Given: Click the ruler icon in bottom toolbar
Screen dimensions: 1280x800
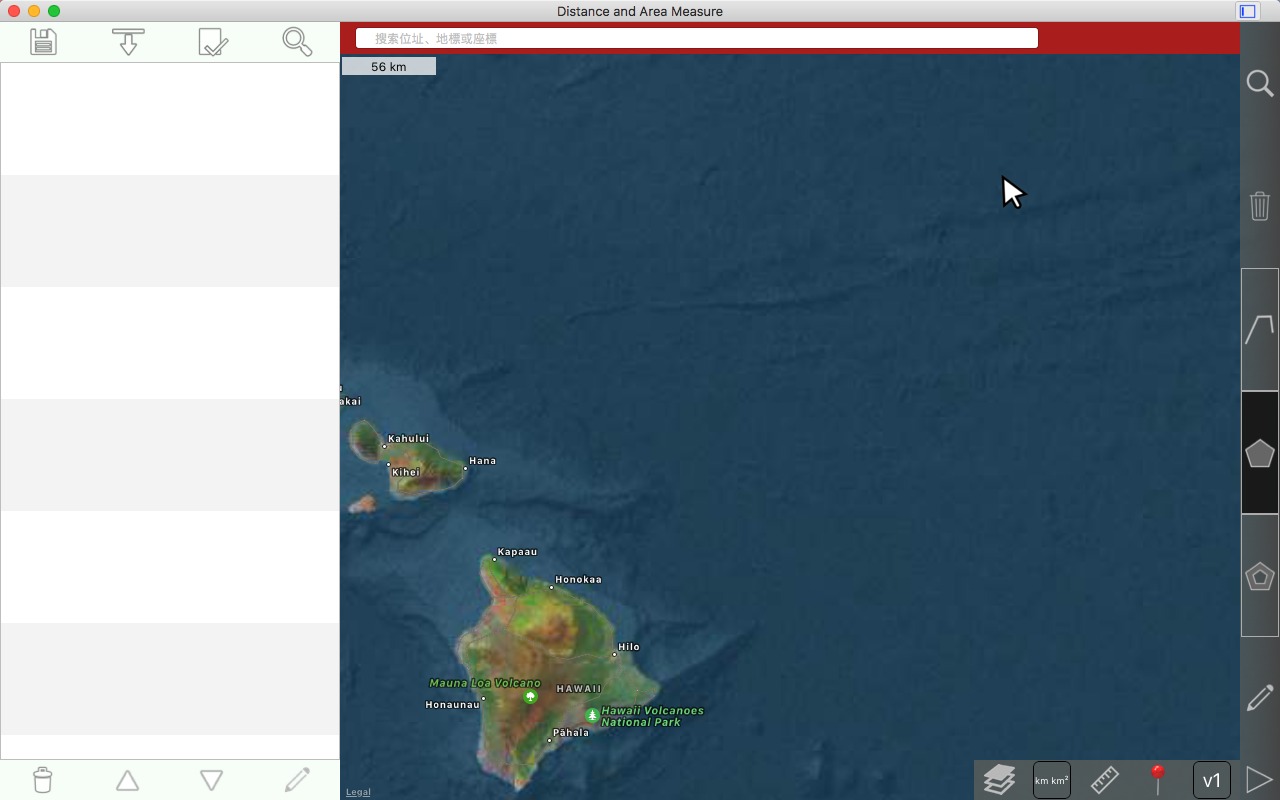Looking at the screenshot, I should [x=1104, y=779].
